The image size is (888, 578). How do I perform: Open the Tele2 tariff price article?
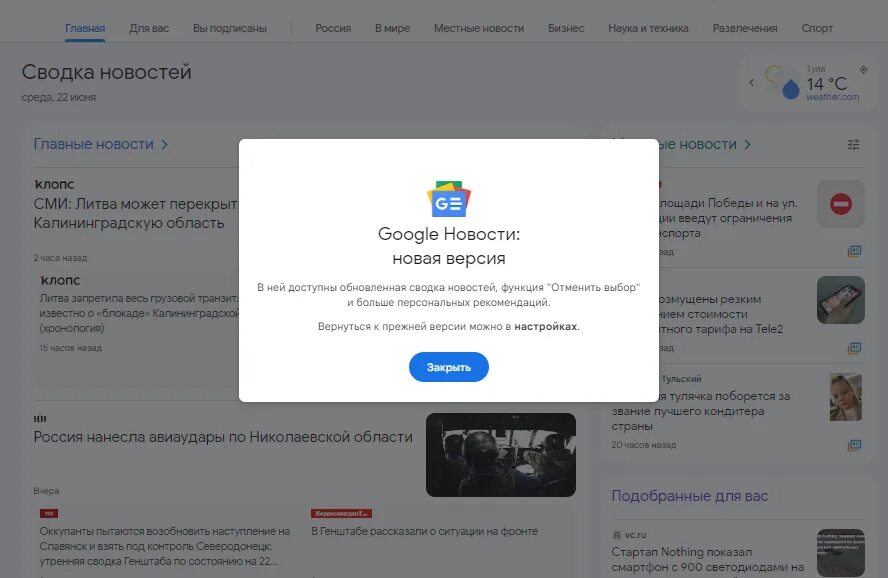point(720,314)
